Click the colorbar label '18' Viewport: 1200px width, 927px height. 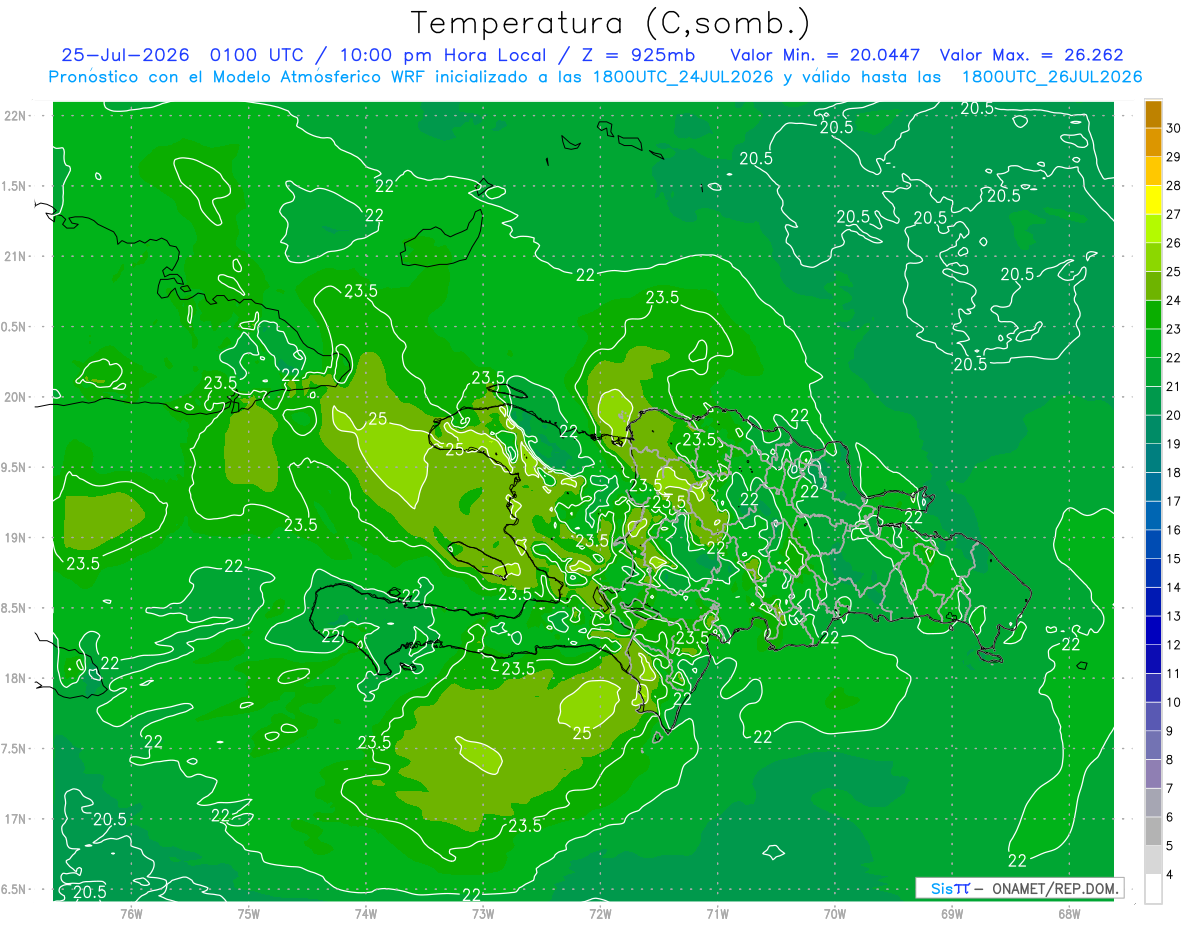pyautogui.click(x=1173, y=472)
